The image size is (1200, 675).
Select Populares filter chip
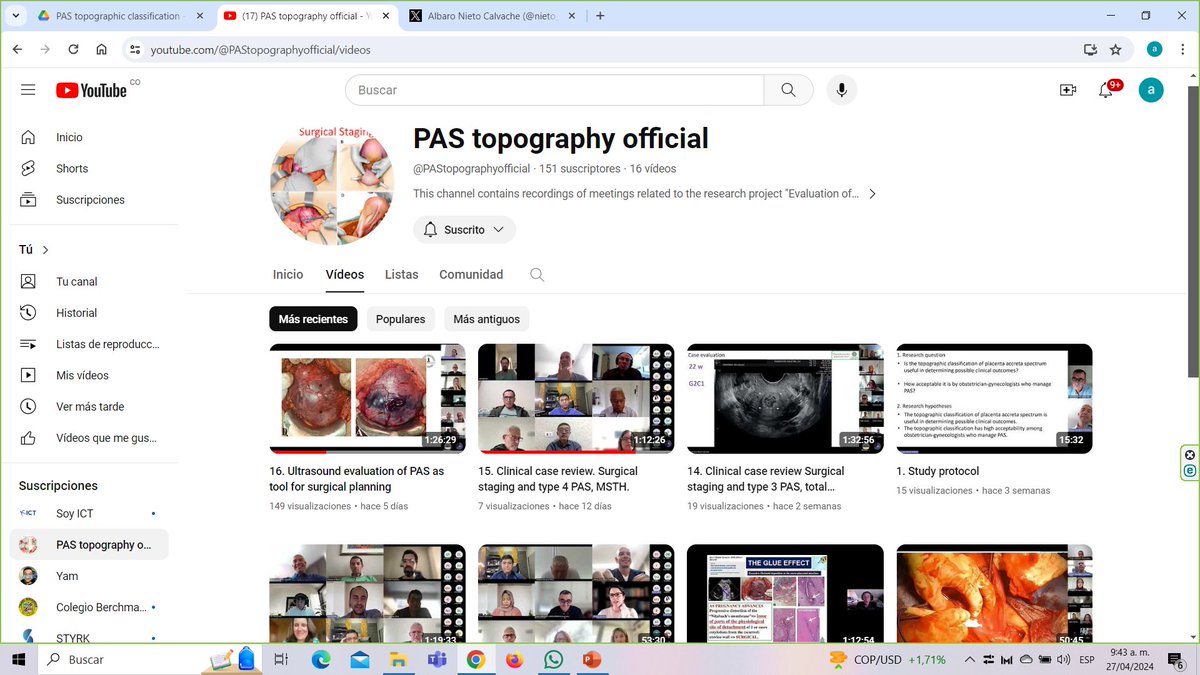pyautogui.click(x=400, y=319)
